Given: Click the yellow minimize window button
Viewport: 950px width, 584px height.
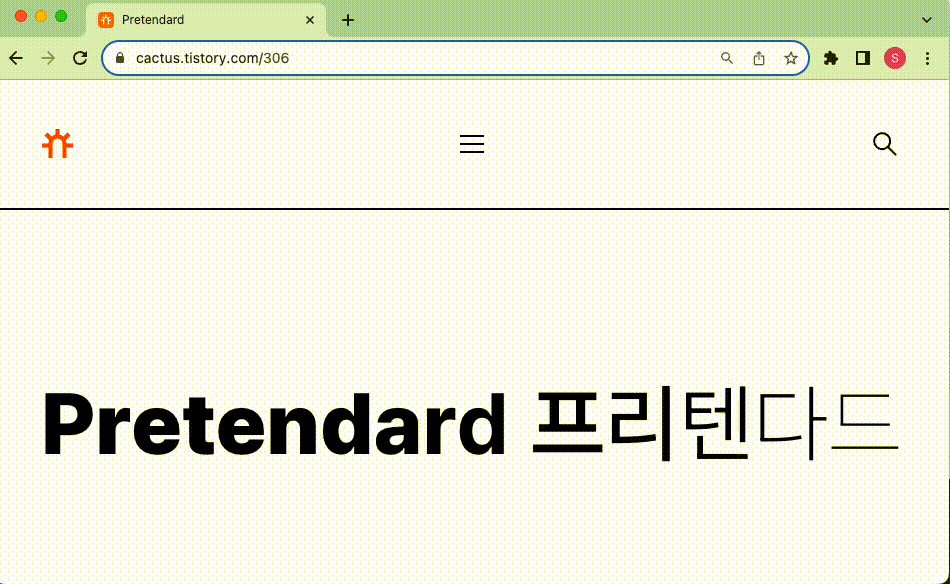Looking at the screenshot, I should (x=41, y=16).
